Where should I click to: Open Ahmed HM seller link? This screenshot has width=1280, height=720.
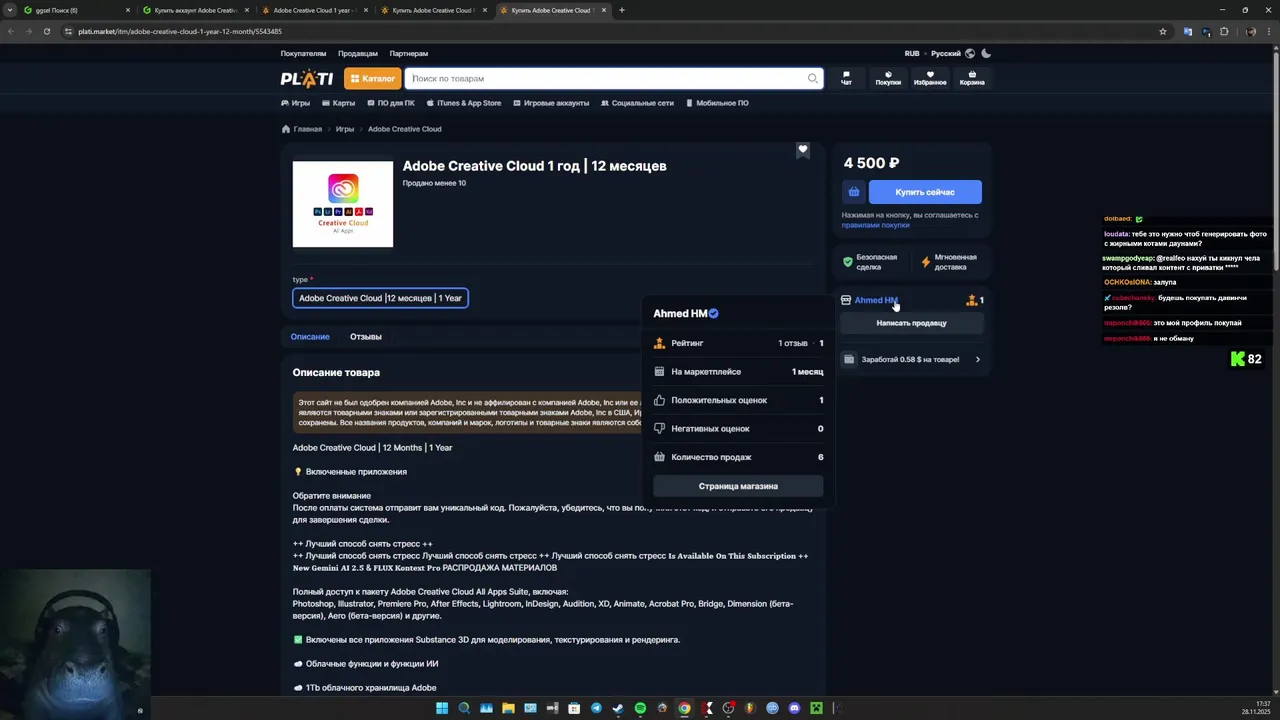coord(876,300)
